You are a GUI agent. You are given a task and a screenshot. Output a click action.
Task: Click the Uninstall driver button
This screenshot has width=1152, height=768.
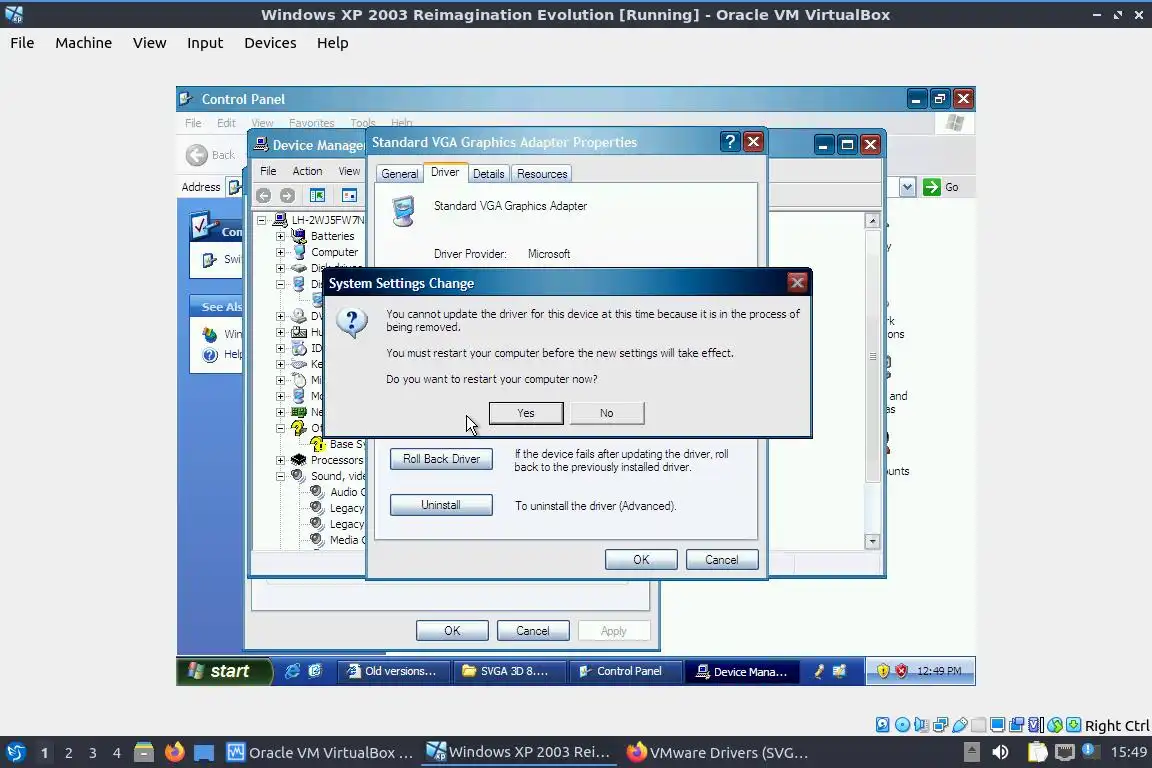442,505
